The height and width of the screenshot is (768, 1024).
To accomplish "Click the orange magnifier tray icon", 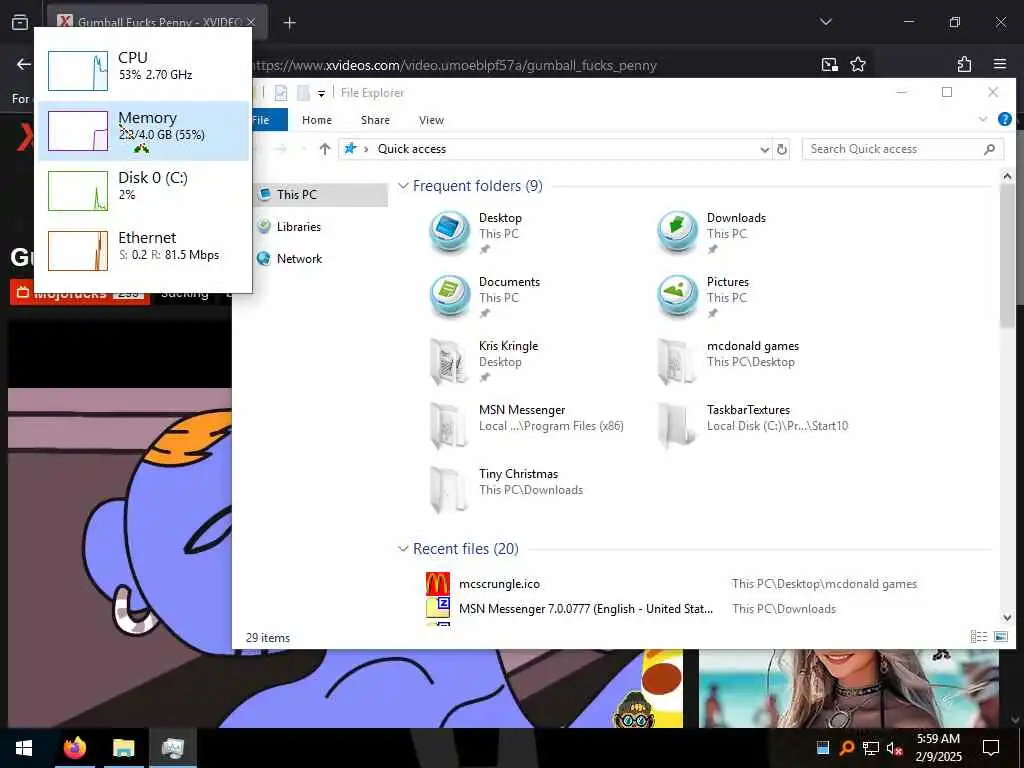I will [846, 748].
